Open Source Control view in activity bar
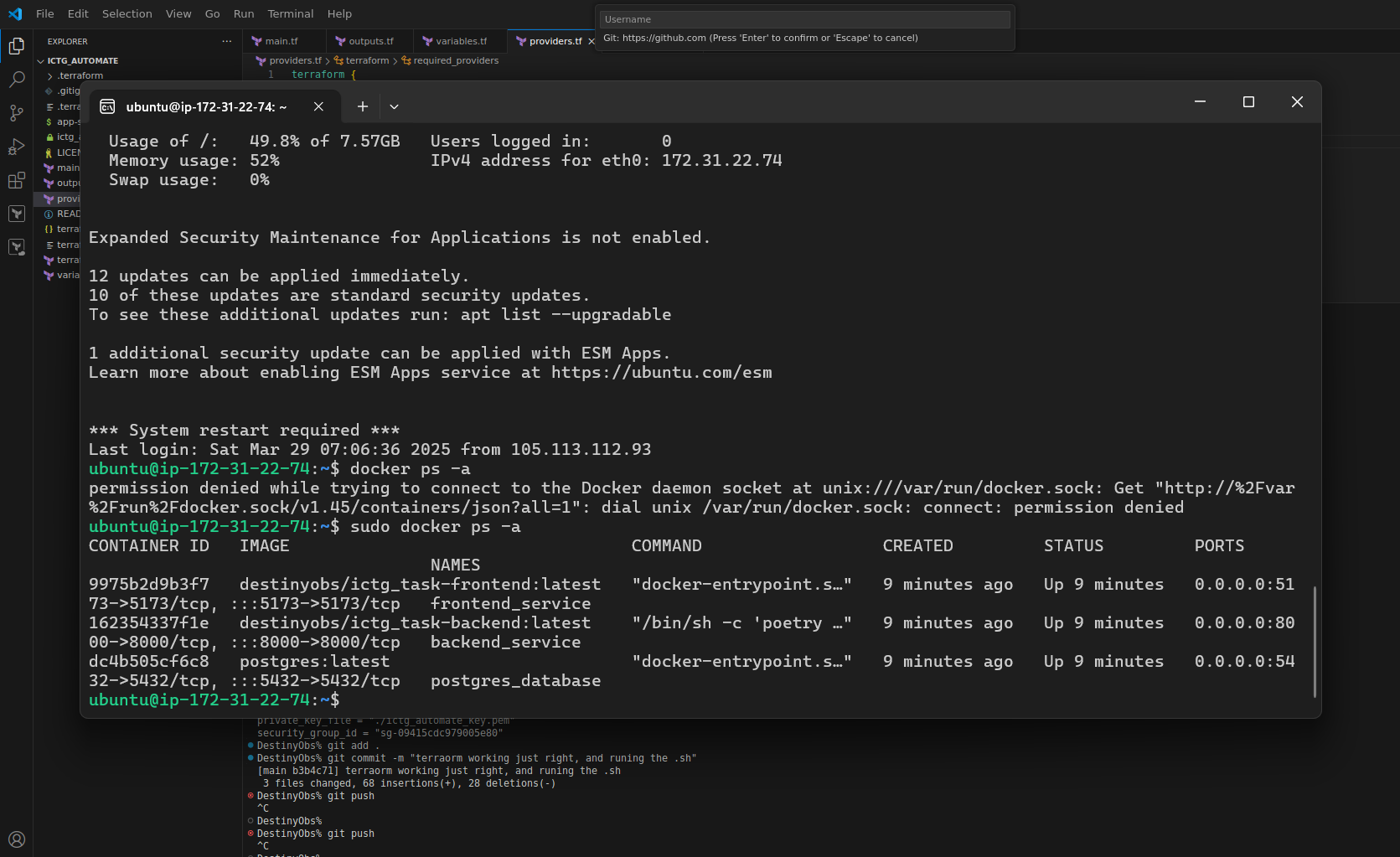 point(16,113)
